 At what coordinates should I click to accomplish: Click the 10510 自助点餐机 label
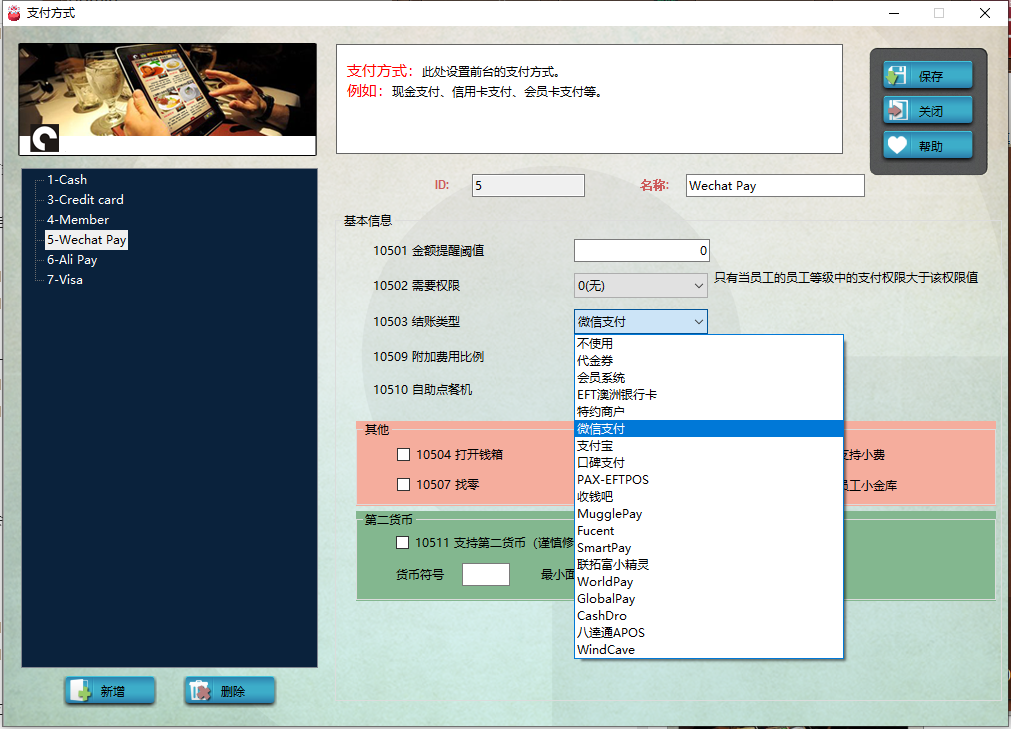pos(422,389)
